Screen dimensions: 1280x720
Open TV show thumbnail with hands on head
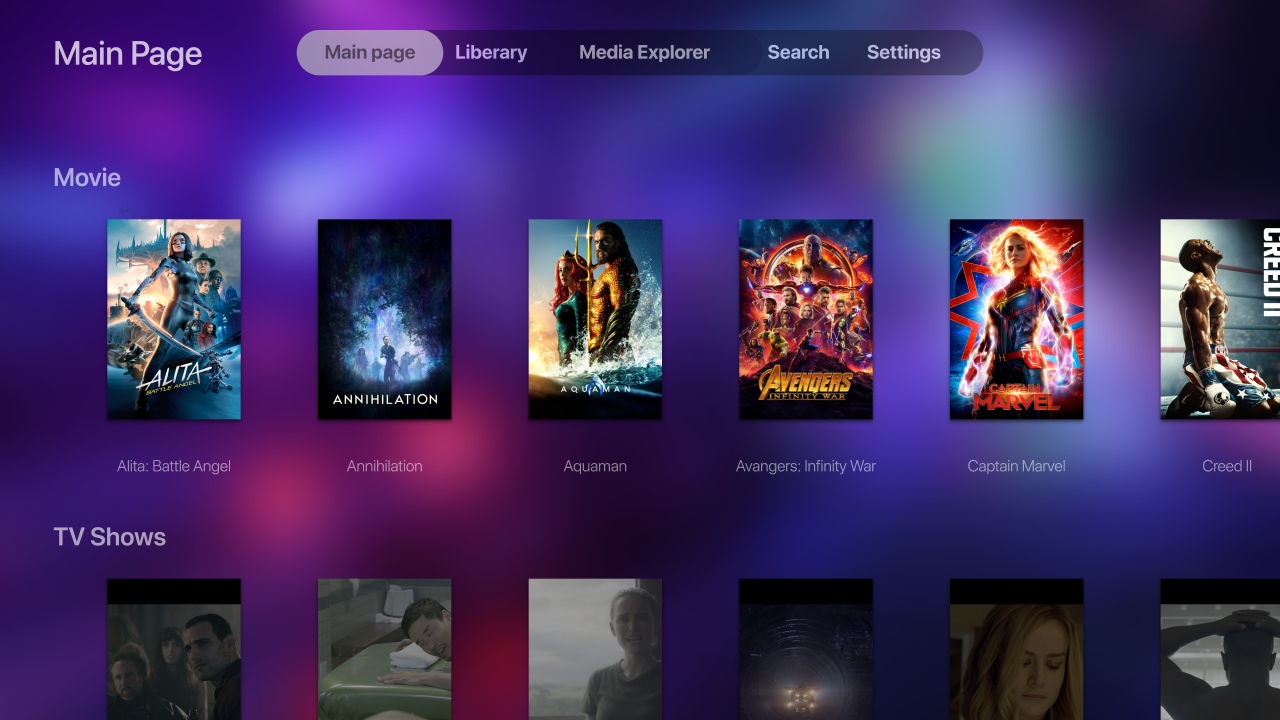point(1220,649)
